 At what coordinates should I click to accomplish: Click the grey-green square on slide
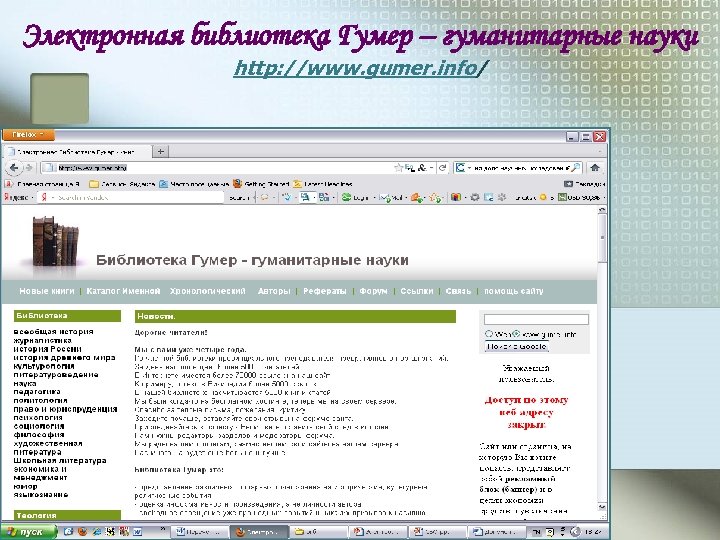pyautogui.click(x=60, y=98)
